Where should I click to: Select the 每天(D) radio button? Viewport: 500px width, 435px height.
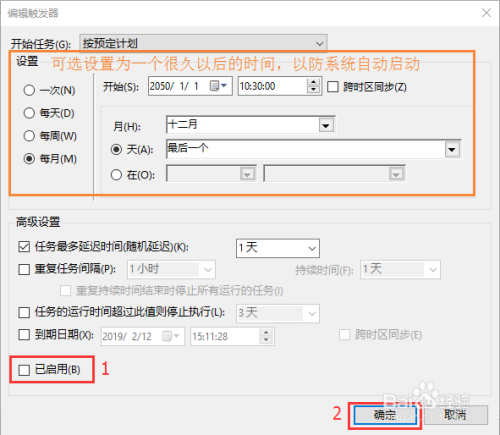(x=29, y=113)
